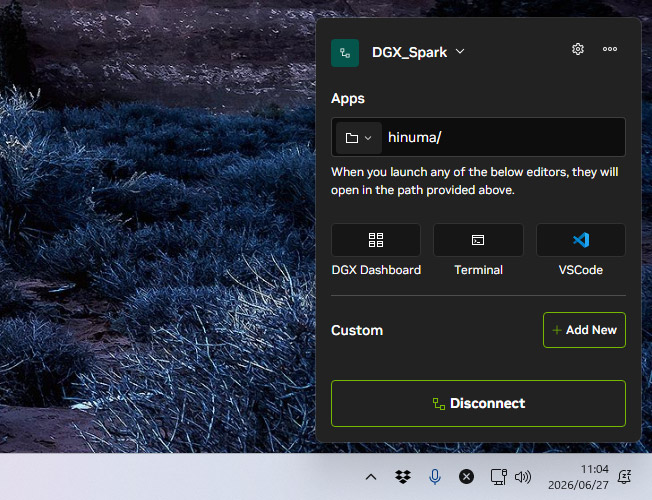This screenshot has height=500, width=652.
Task: Open the notification bell with snooze
Action: [x=625, y=477]
